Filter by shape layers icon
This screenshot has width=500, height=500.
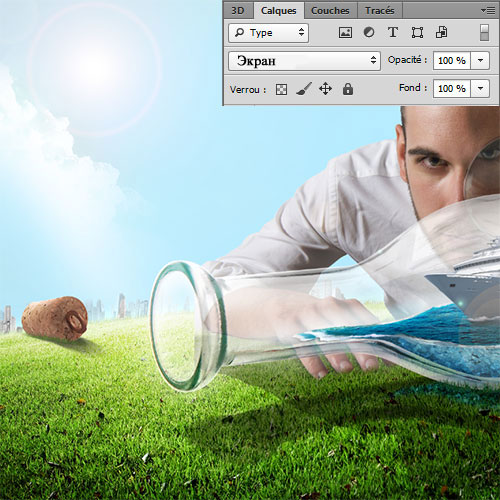417,33
